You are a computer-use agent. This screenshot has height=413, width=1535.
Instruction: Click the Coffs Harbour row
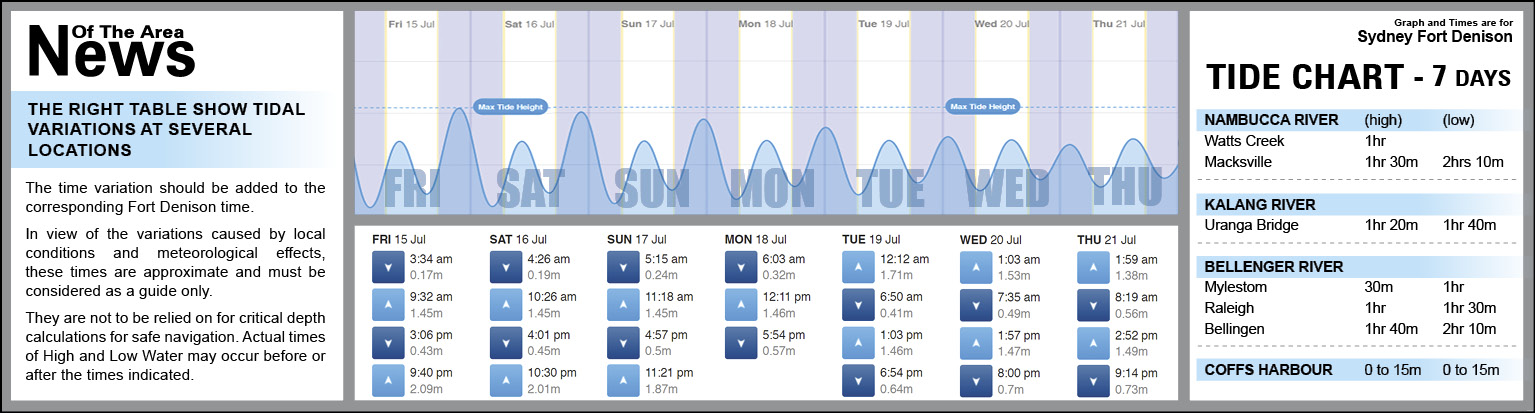[x=1351, y=370]
